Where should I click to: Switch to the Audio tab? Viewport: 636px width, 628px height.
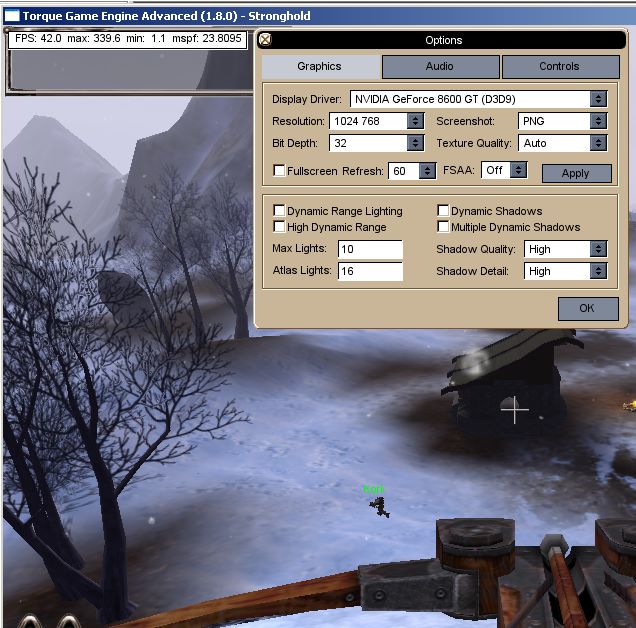pyautogui.click(x=440, y=67)
